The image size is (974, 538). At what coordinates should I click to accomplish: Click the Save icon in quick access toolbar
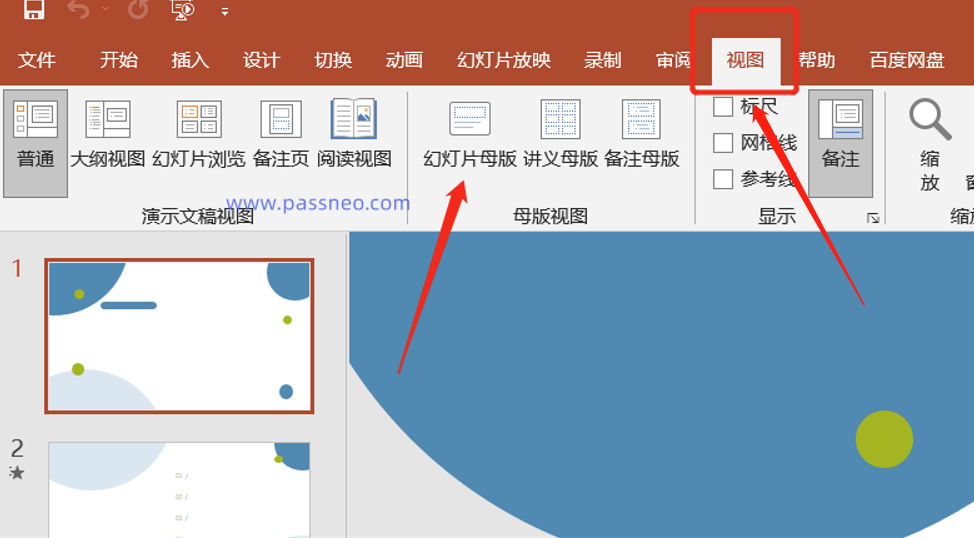pyautogui.click(x=34, y=9)
